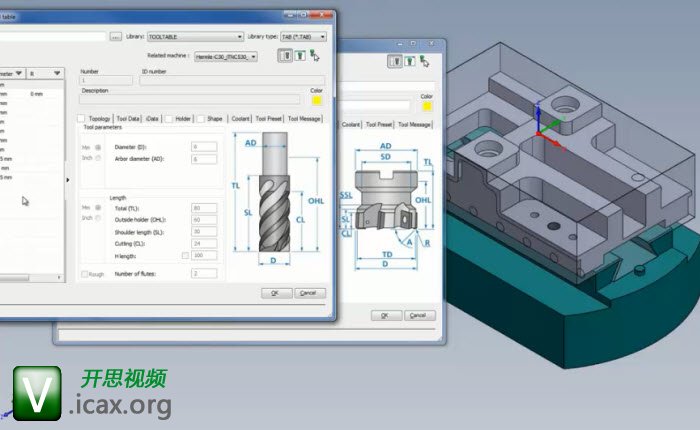Click OK in the back window

tap(386, 315)
